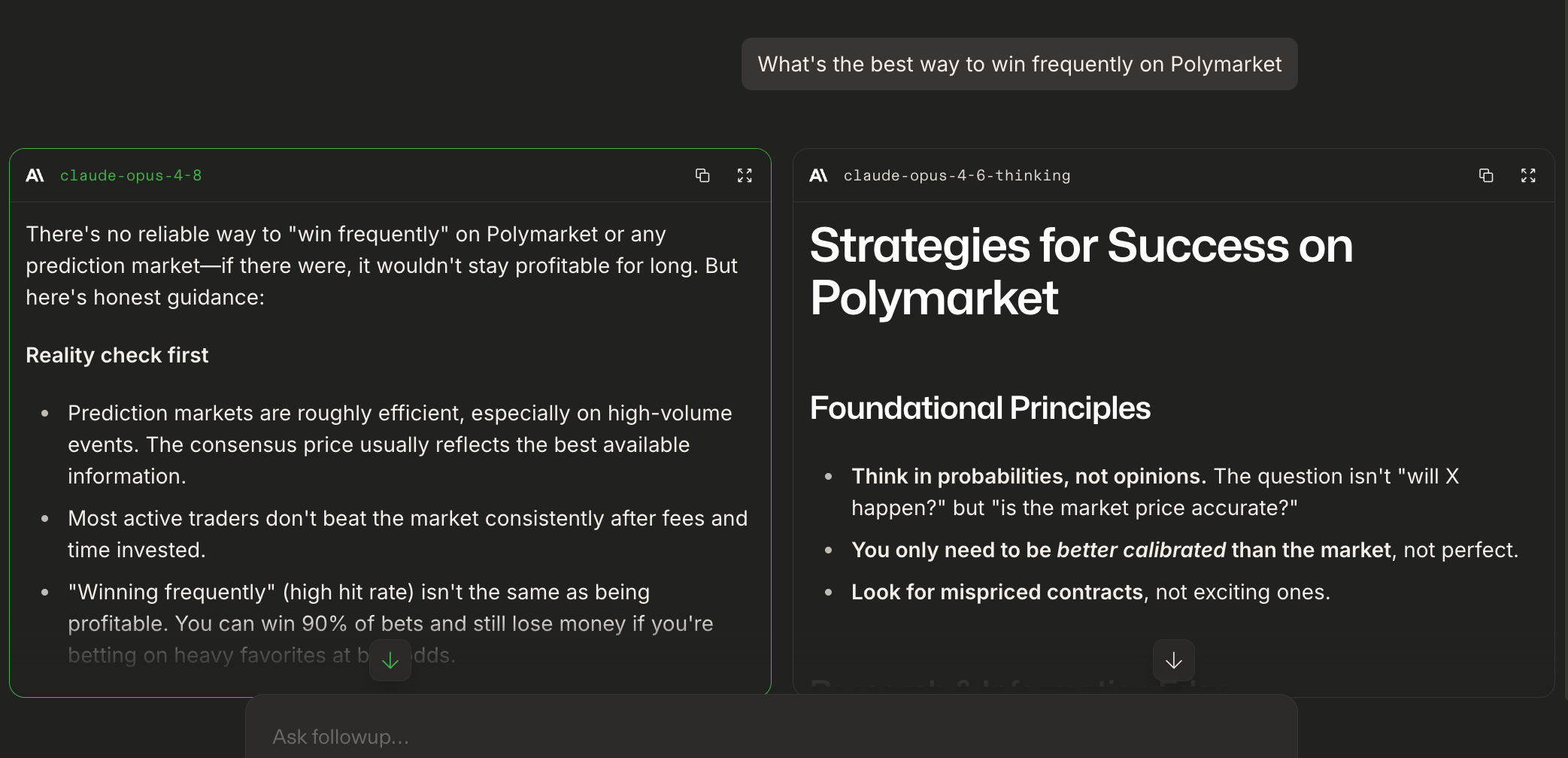The width and height of the screenshot is (1568, 758).
Task: Click the 'better calibrated than the market' bullet
Action: [1184, 550]
